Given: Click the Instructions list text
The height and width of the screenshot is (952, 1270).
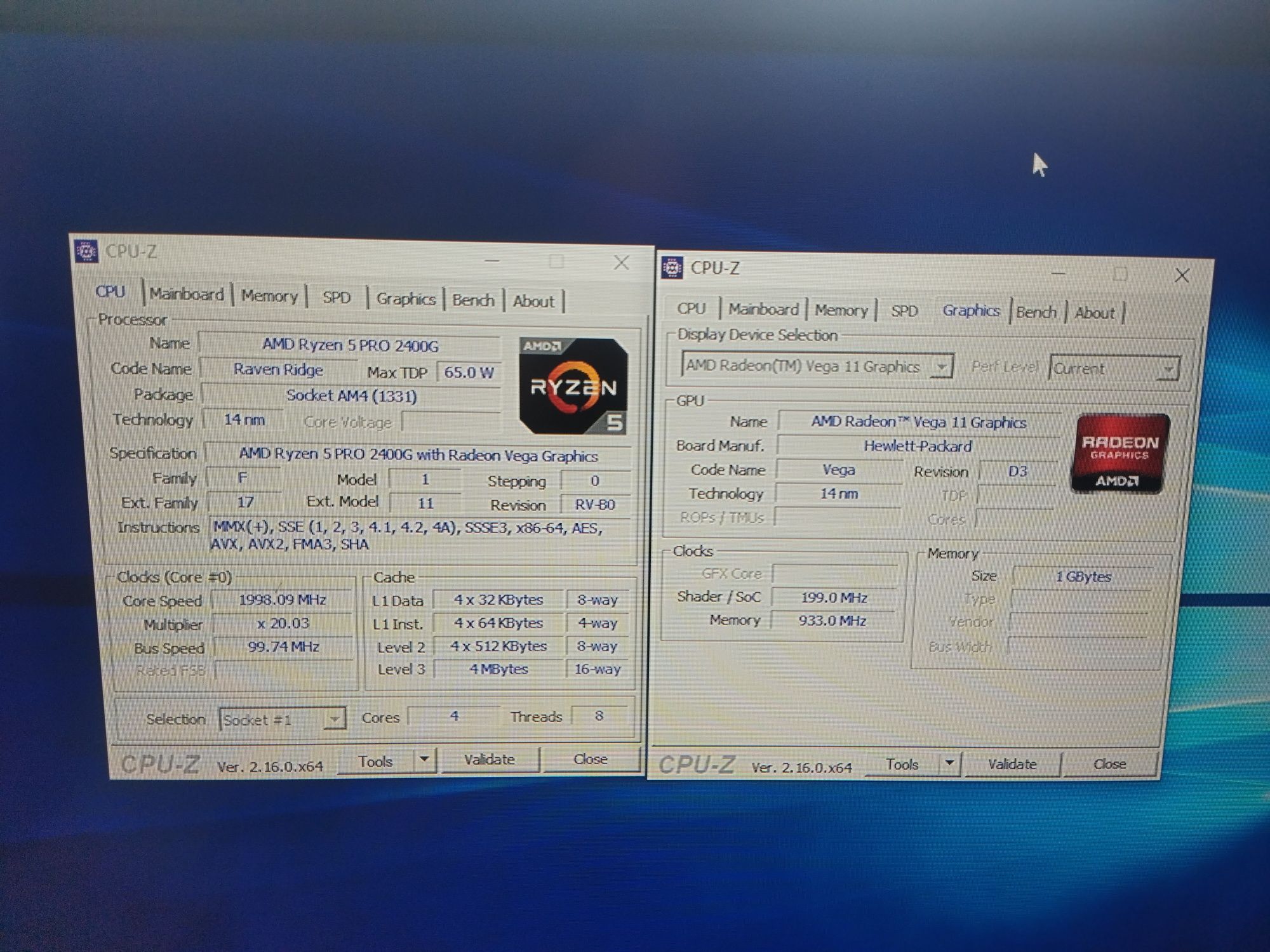Looking at the screenshot, I should (x=406, y=536).
